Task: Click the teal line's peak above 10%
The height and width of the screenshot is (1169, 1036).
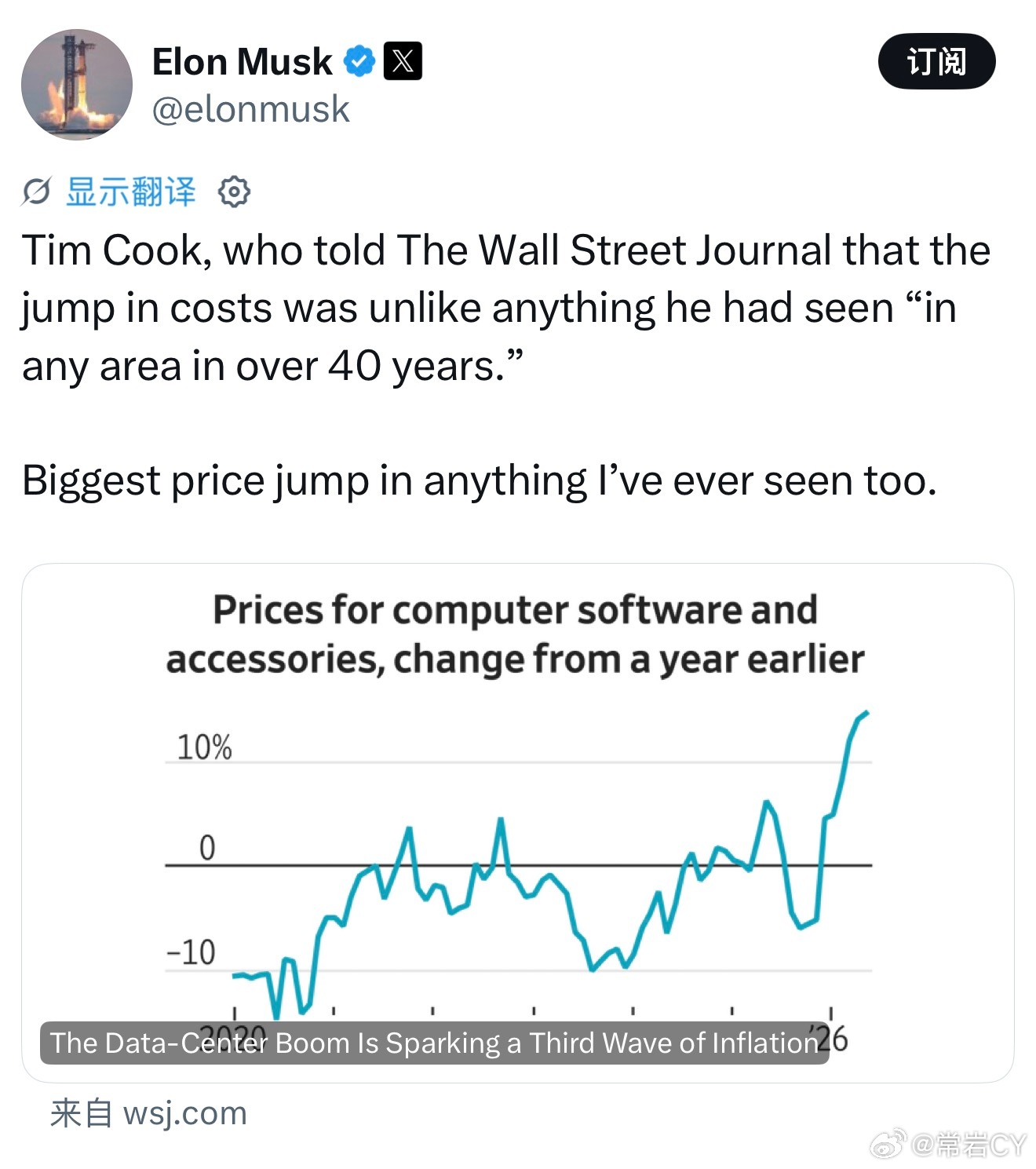Action: point(865,713)
